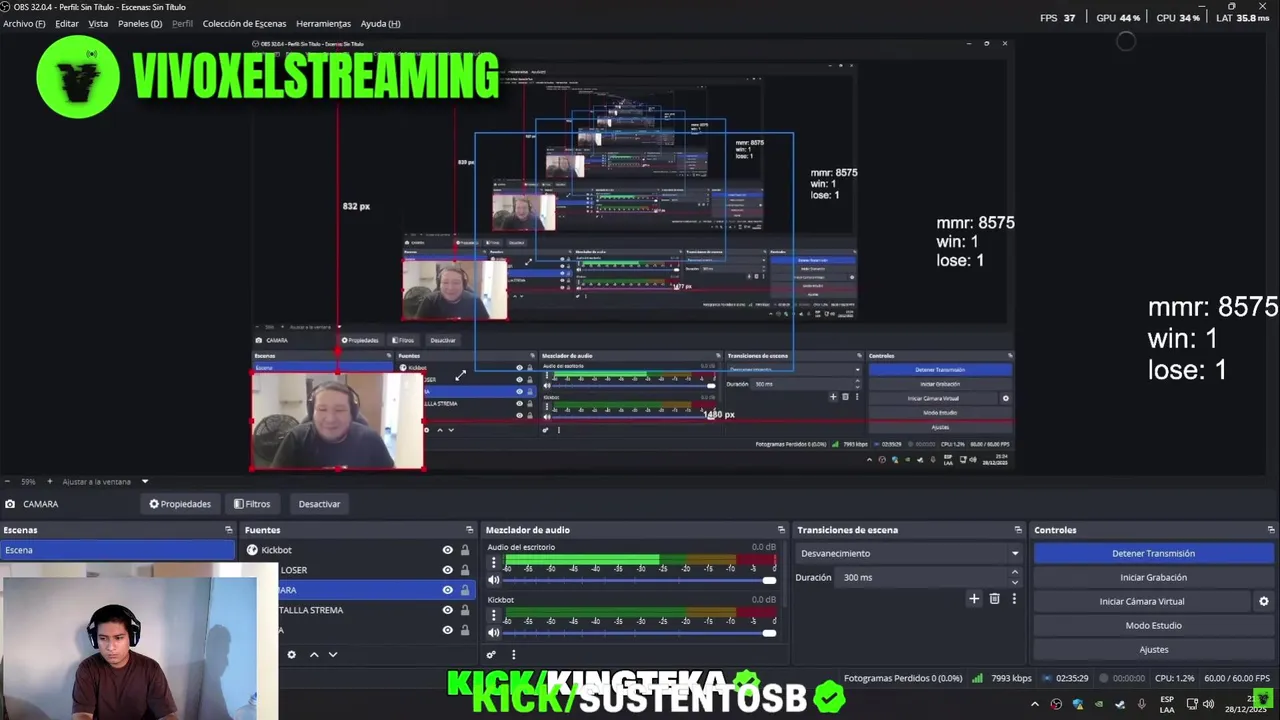Screen dimensions: 1280x720
Task: Float the Mezclador de audio dock
Action: (x=781, y=530)
